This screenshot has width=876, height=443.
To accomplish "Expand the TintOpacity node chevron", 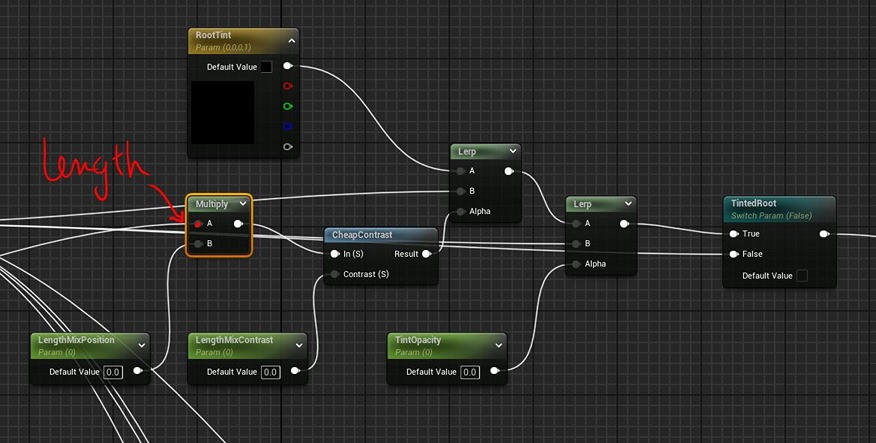I will point(498,345).
